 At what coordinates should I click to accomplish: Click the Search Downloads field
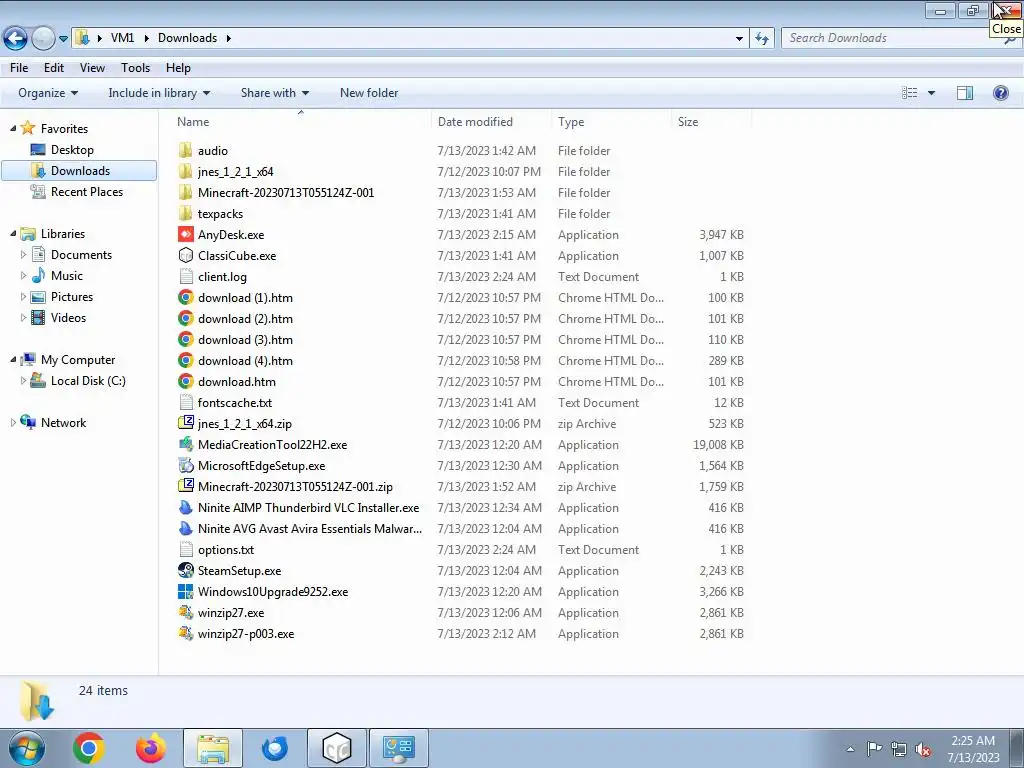click(x=891, y=38)
